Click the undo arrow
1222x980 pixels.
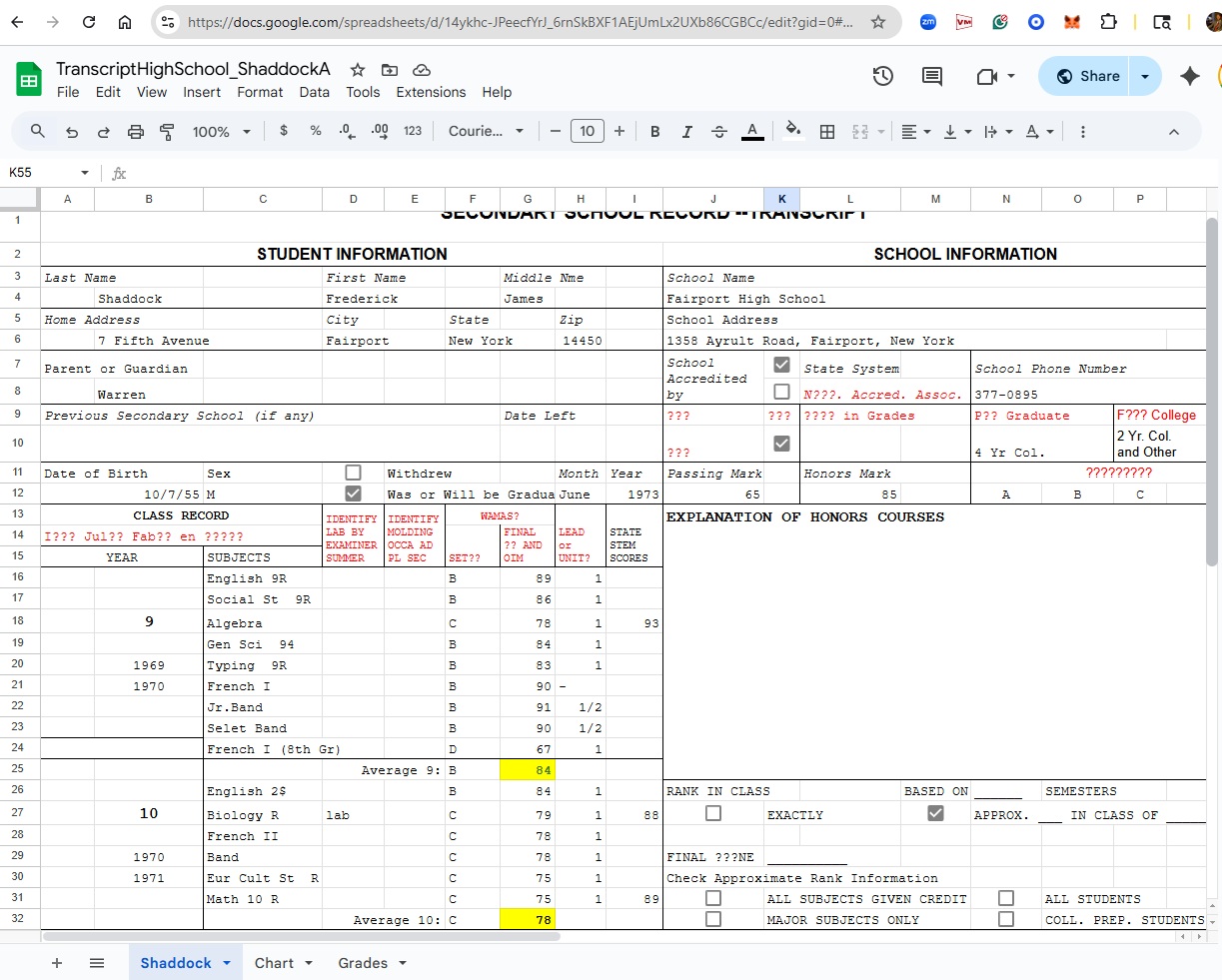[72, 132]
